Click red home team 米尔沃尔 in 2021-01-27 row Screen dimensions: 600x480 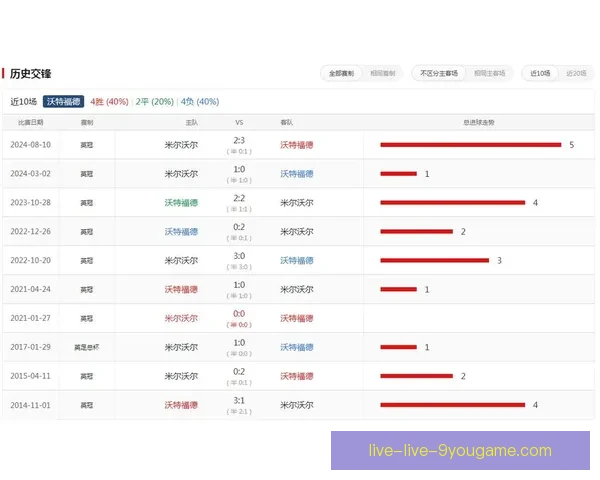tap(181, 318)
